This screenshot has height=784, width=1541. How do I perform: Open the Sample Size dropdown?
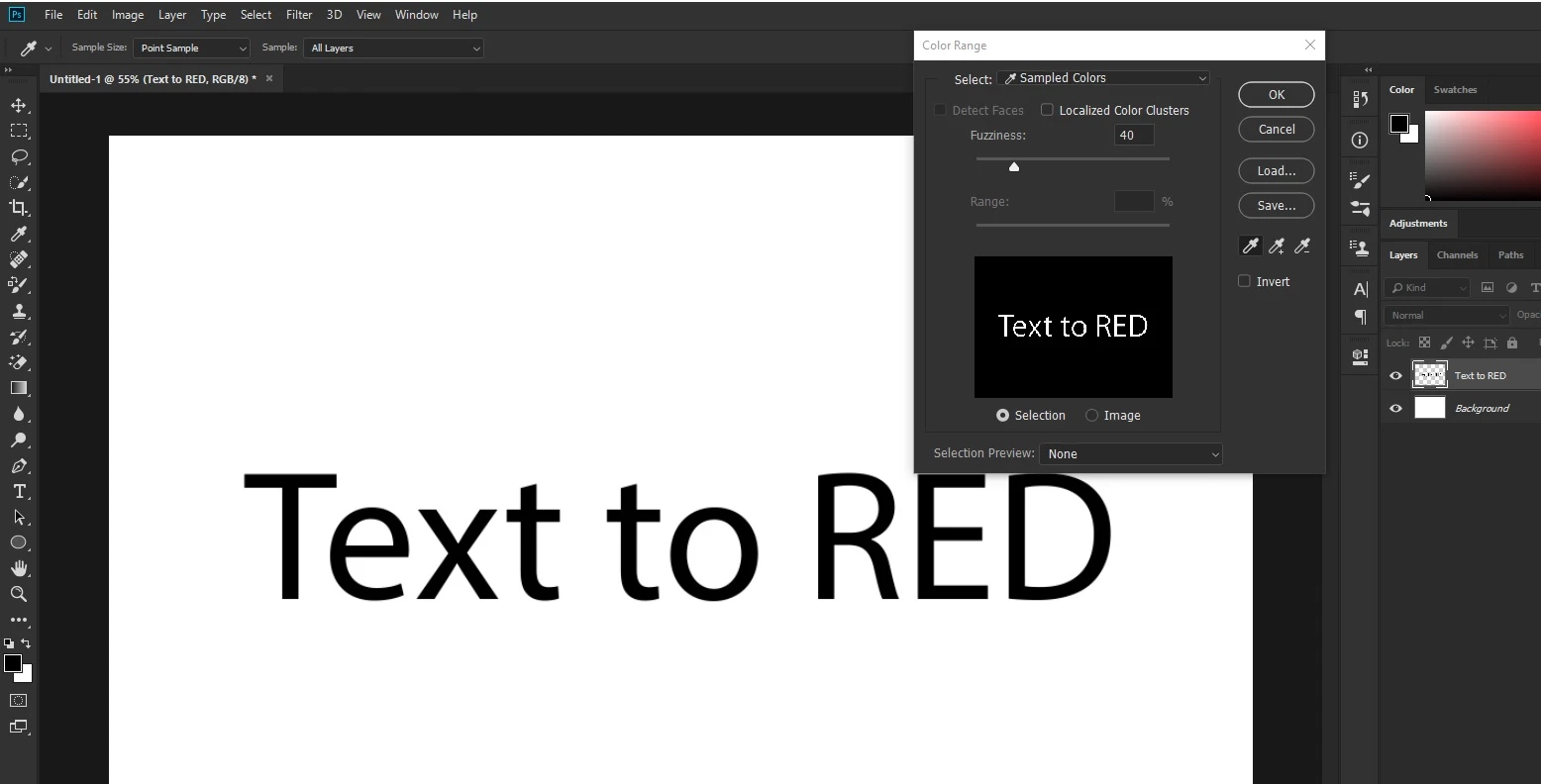(191, 48)
